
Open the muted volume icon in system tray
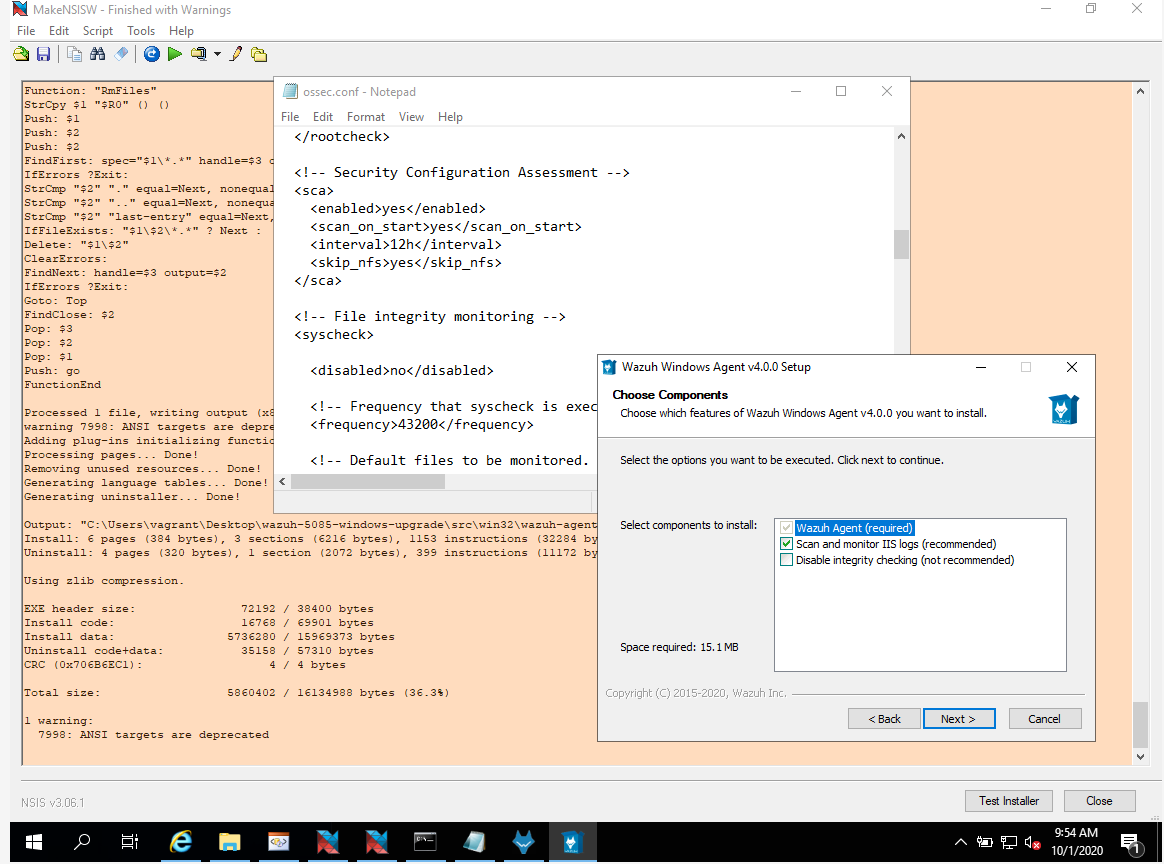point(1030,843)
